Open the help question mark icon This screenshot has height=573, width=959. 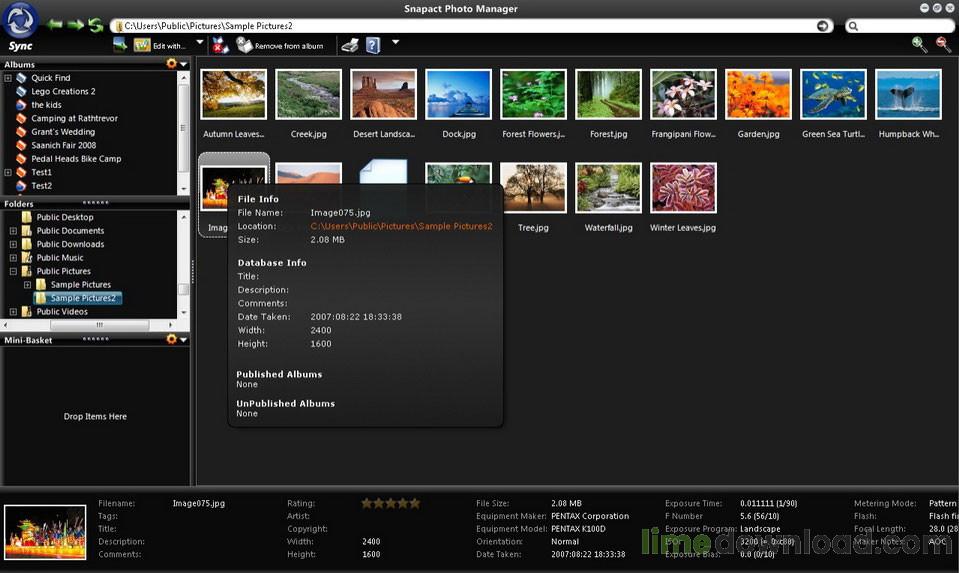coord(373,45)
